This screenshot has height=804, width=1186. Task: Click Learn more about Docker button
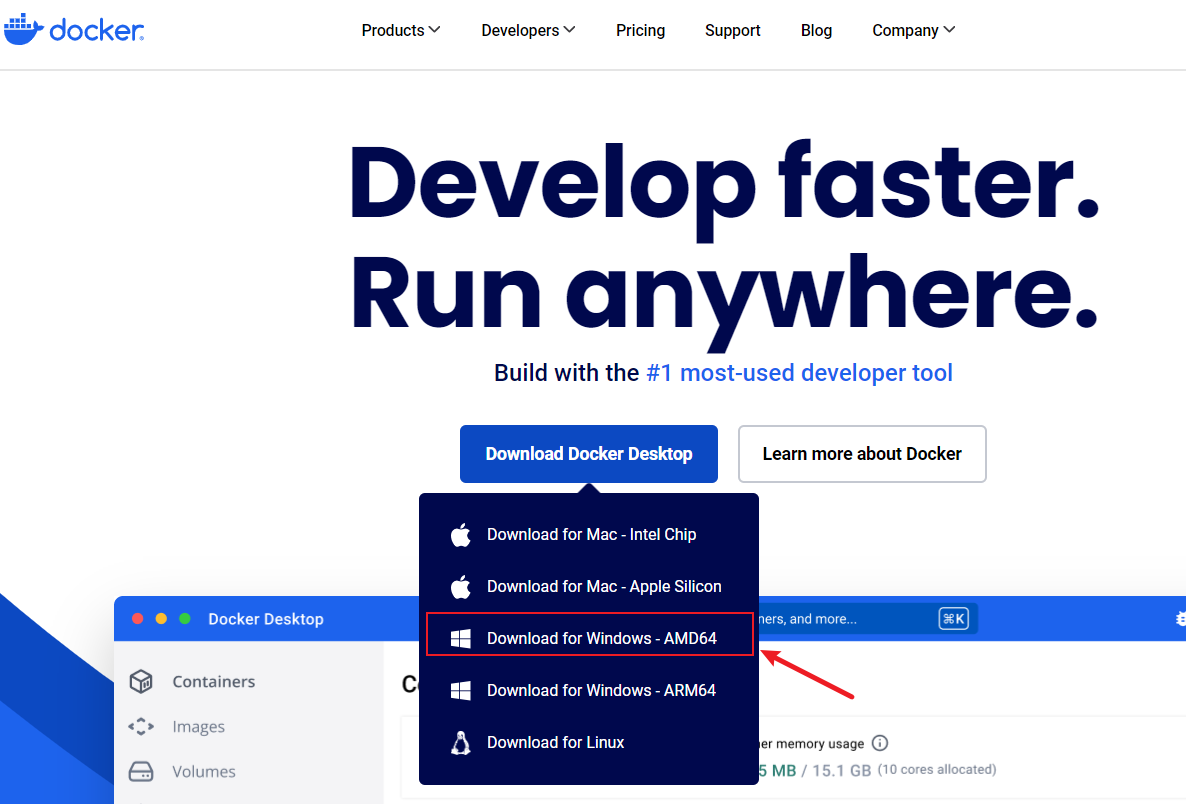(862, 454)
